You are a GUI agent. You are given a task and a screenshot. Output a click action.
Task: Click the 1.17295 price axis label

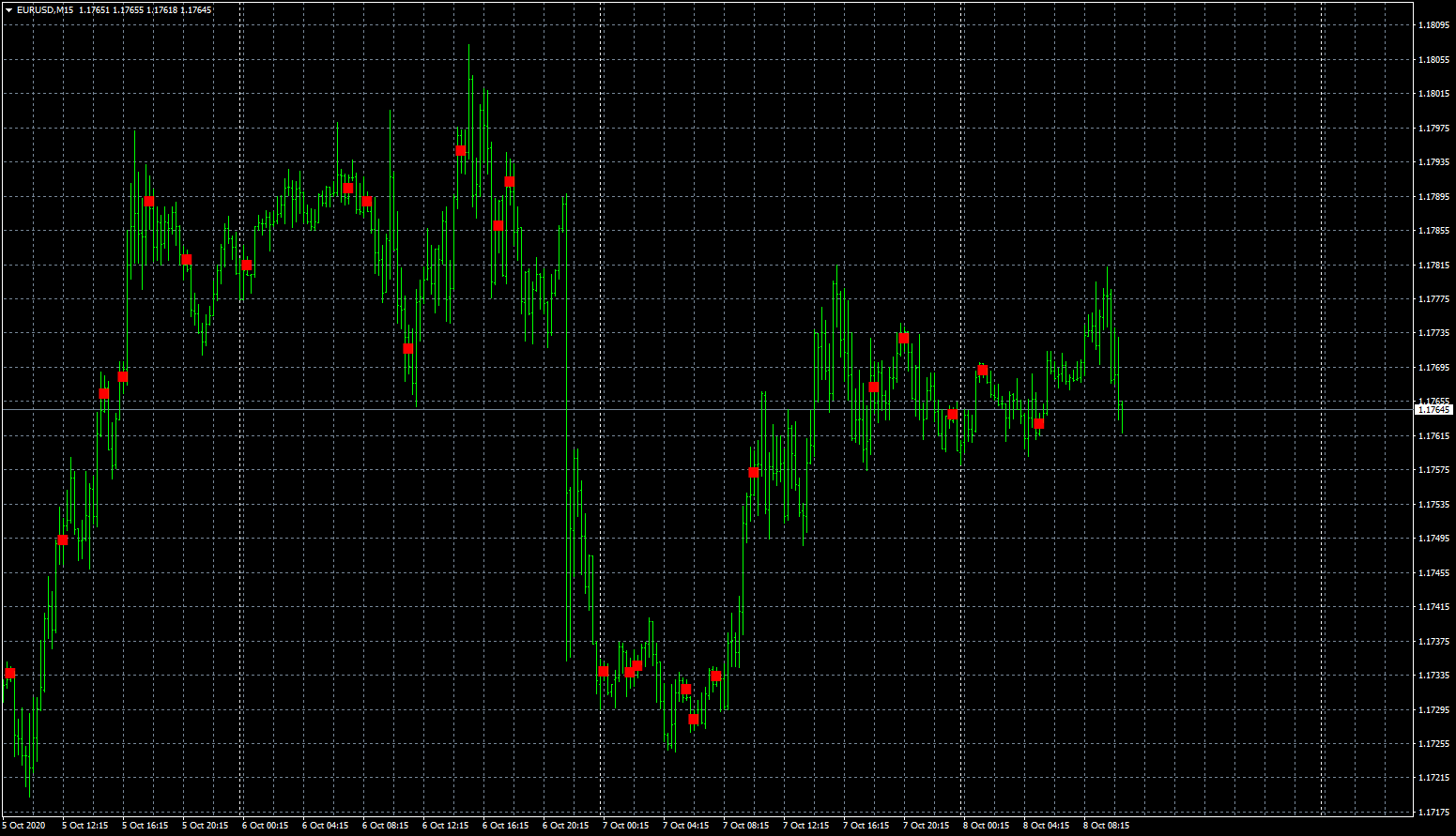pyautogui.click(x=1433, y=710)
